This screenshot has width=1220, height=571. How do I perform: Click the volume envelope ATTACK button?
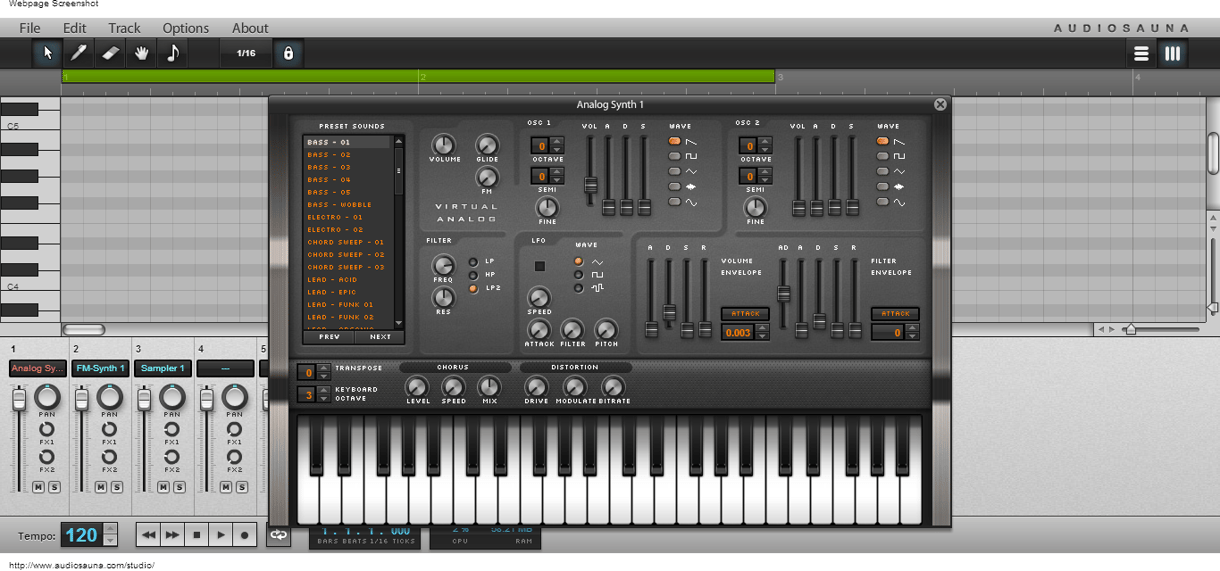(745, 313)
